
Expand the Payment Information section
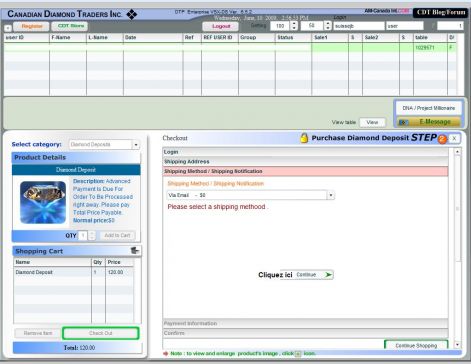pos(305,324)
